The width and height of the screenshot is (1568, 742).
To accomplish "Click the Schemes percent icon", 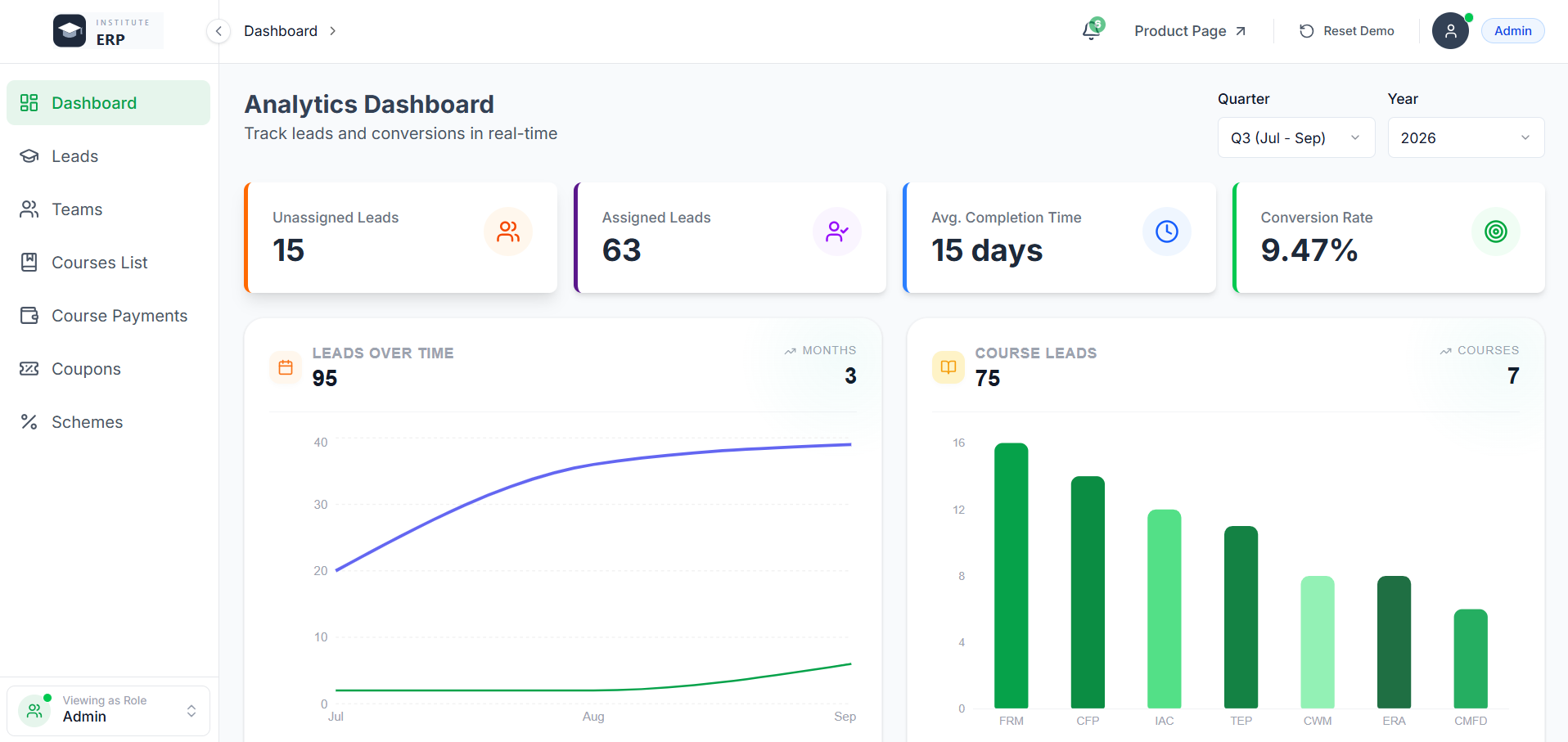I will 29,422.
